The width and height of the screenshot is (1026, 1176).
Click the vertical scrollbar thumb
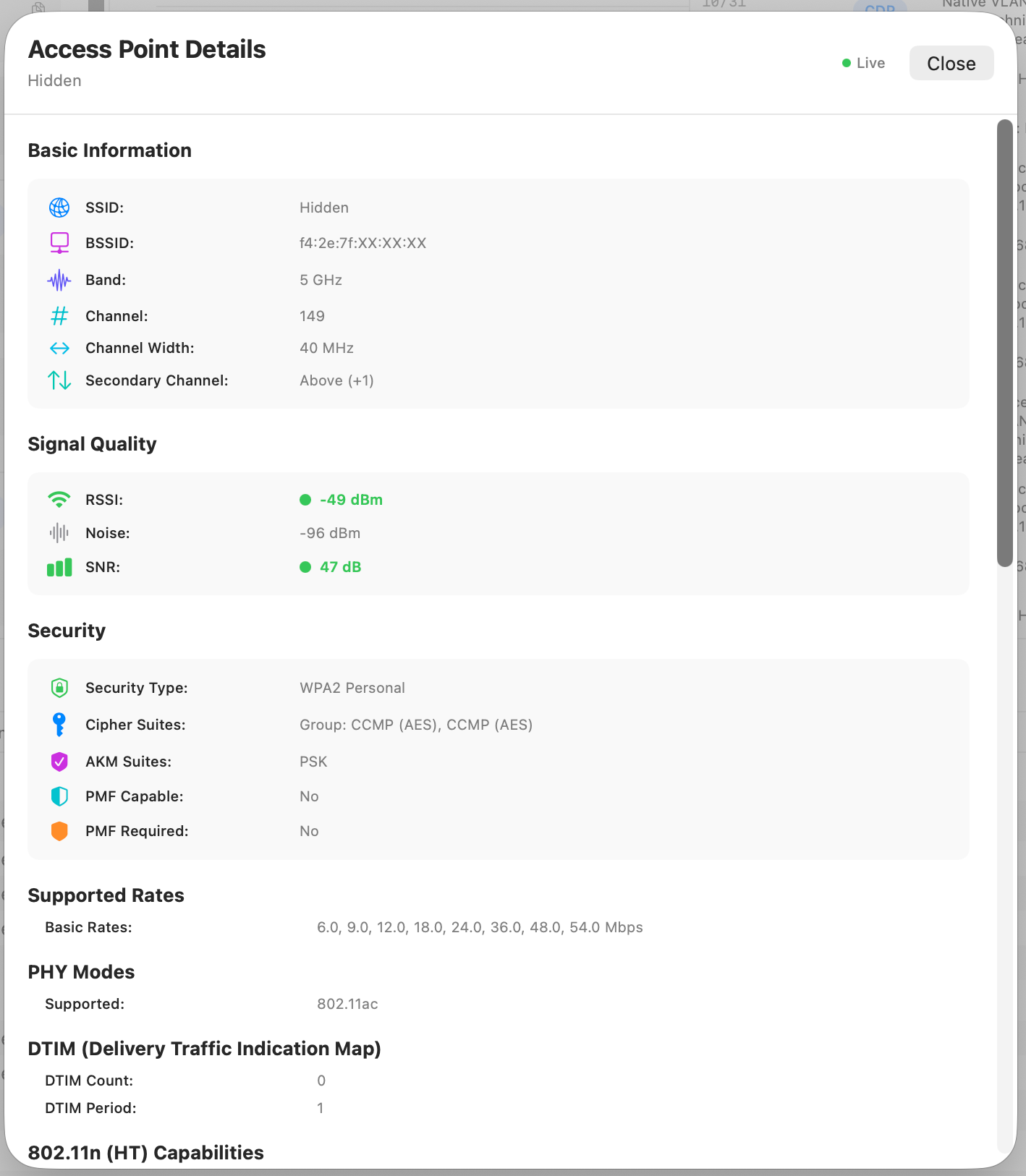[x=1004, y=343]
